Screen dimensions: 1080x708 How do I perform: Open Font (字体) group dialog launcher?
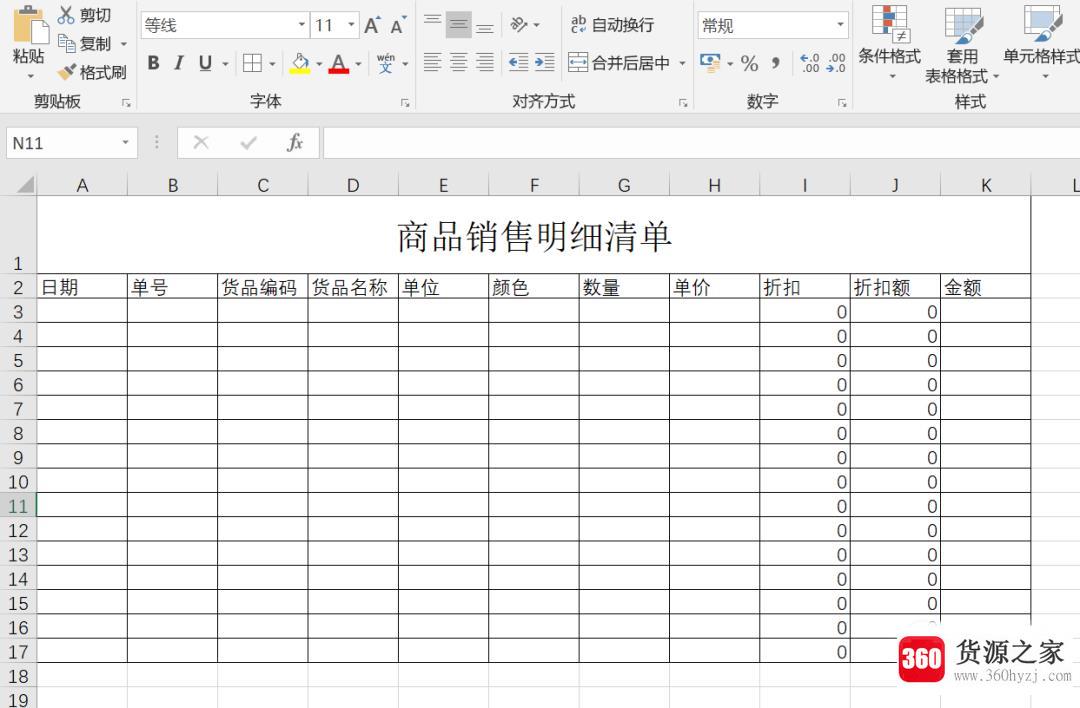click(x=405, y=103)
